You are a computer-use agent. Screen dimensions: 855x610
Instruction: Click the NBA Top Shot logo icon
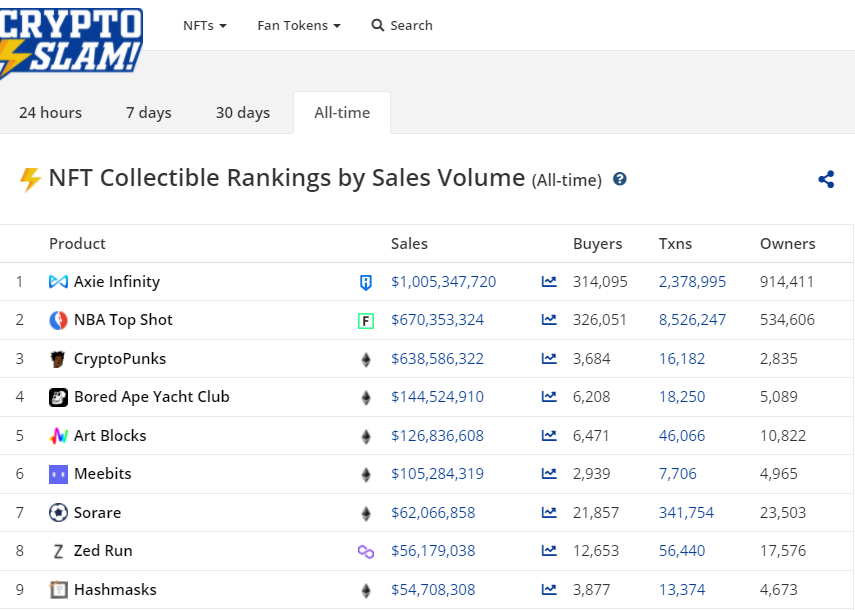pyautogui.click(x=58, y=320)
